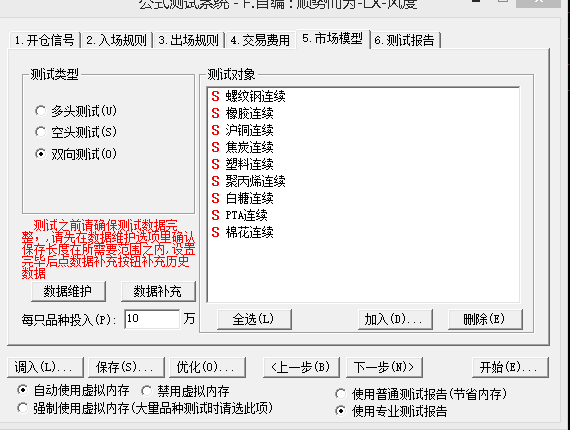The width and height of the screenshot is (570, 430).
Task: Click the 数据补充 button
Action: 158,292
